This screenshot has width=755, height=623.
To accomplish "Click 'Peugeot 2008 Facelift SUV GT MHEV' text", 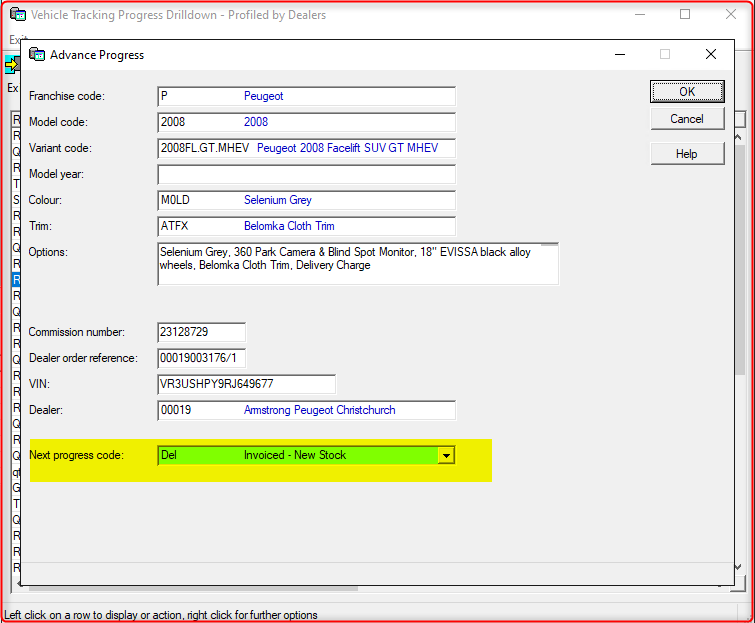I will point(348,148).
